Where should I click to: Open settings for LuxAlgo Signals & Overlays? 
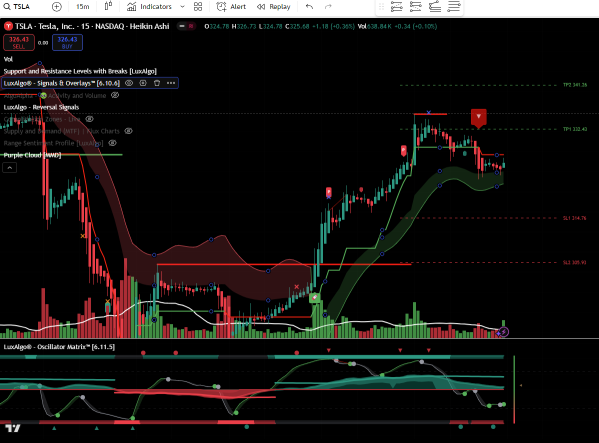(143, 83)
